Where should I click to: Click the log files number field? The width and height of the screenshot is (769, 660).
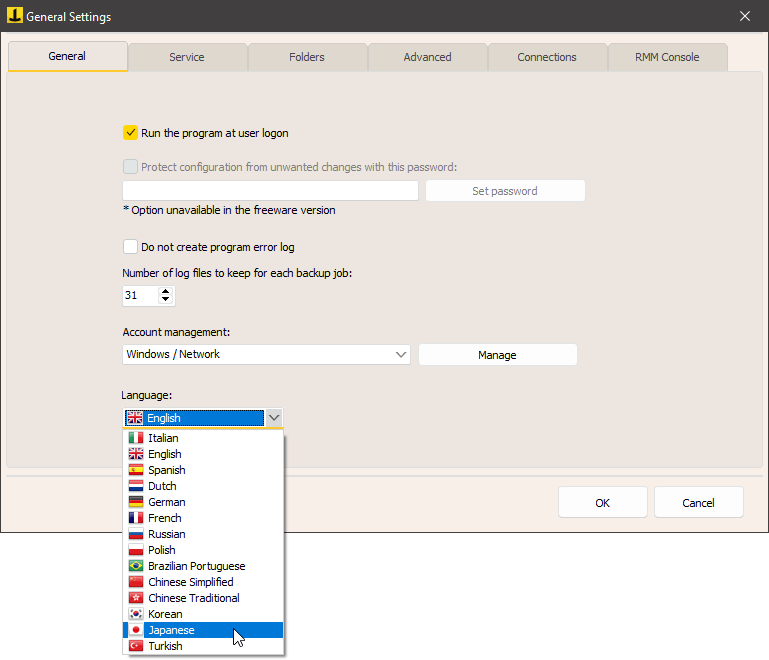tap(141, 295)
